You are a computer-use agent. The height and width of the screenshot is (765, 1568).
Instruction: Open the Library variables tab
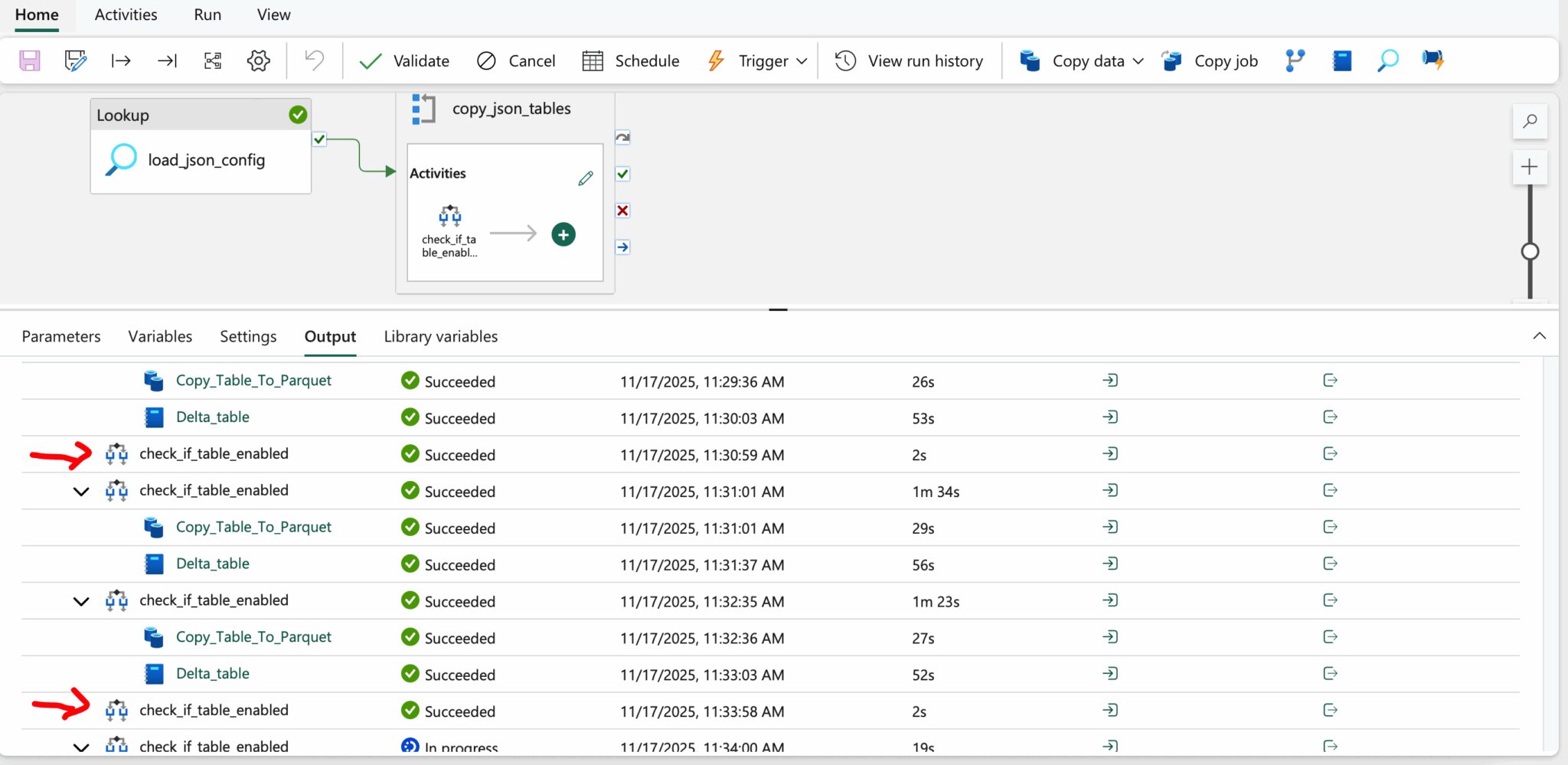(x=441, y=336)
